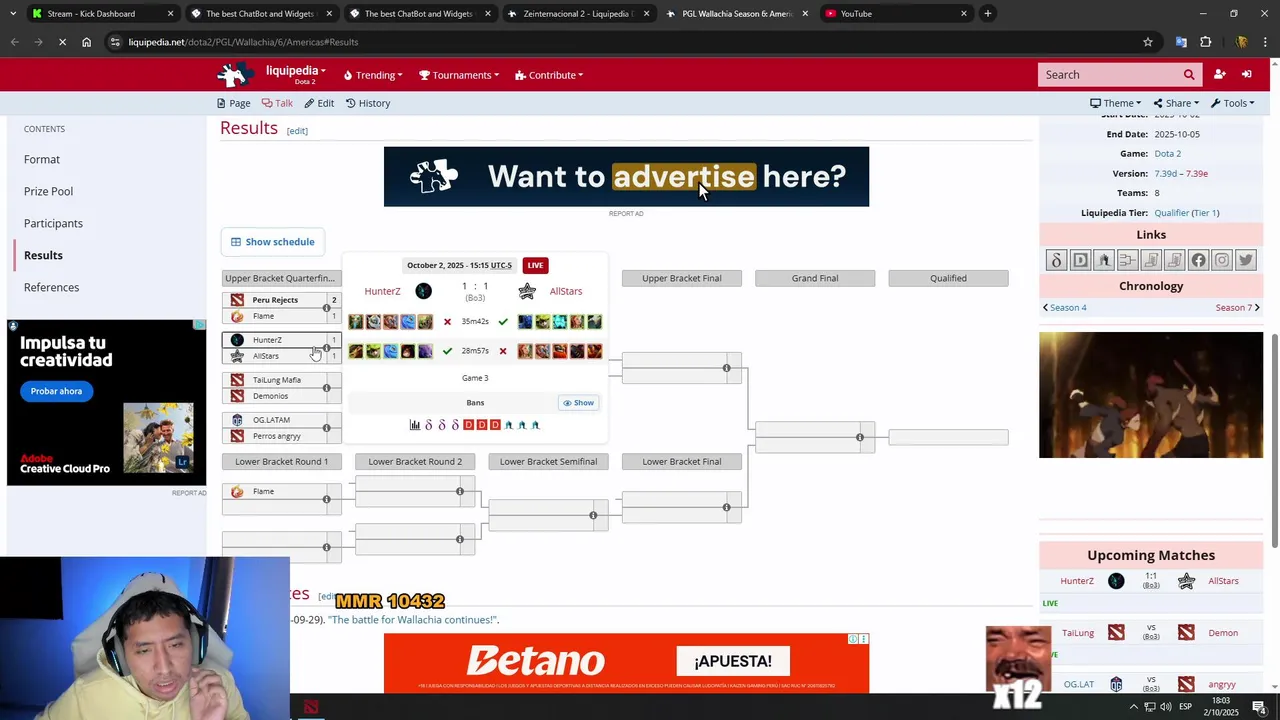Click the log in icon in header
The image size is (1280, 720).
[x=1247, y=75]
